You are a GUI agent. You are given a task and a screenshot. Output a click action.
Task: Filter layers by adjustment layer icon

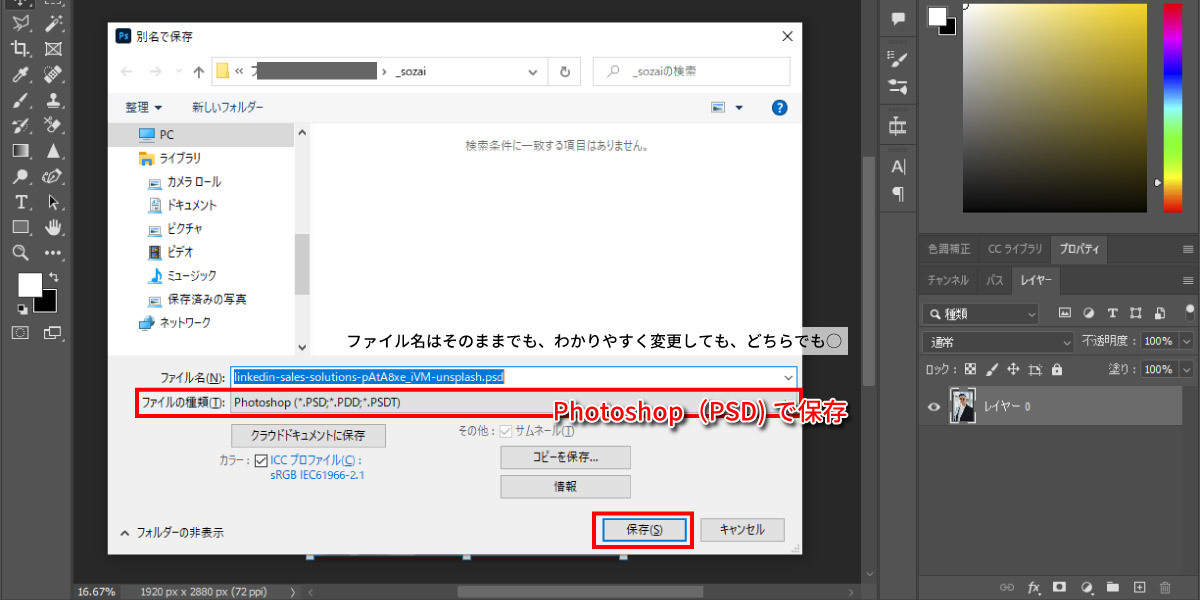pyautogui.click(x=1089, y=313)
